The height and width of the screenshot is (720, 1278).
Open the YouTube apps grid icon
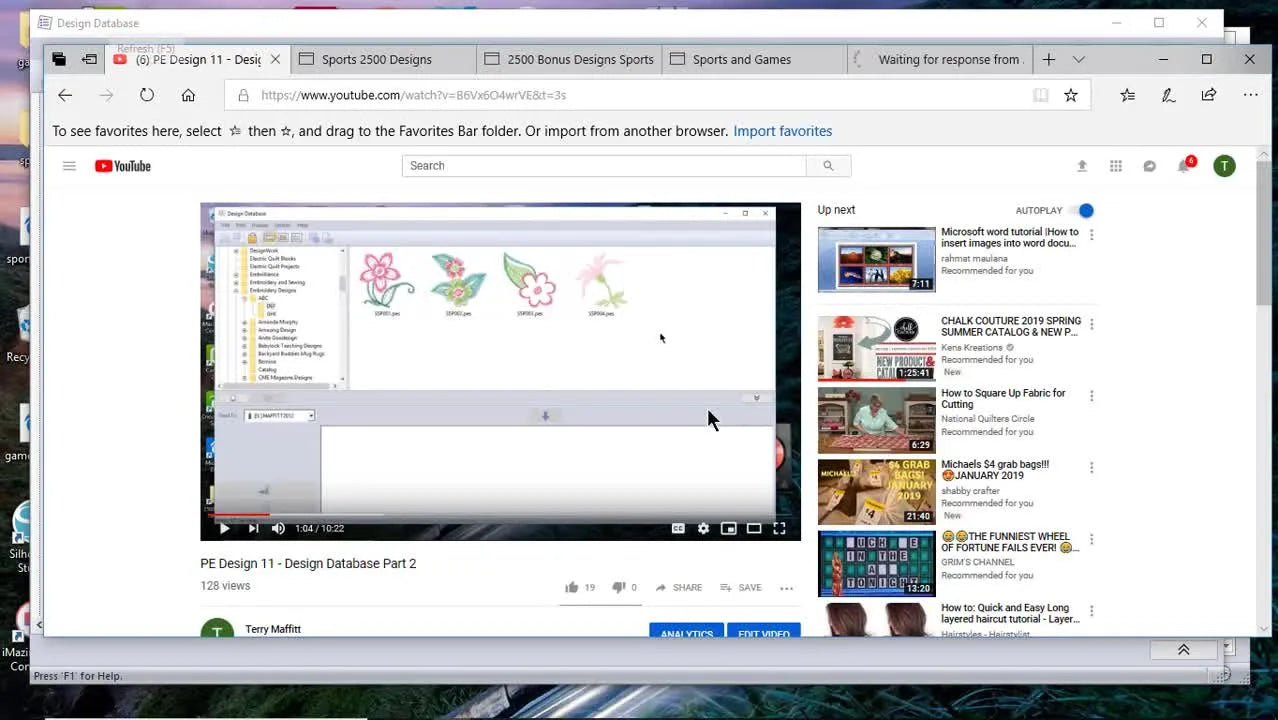(1116, 166)
